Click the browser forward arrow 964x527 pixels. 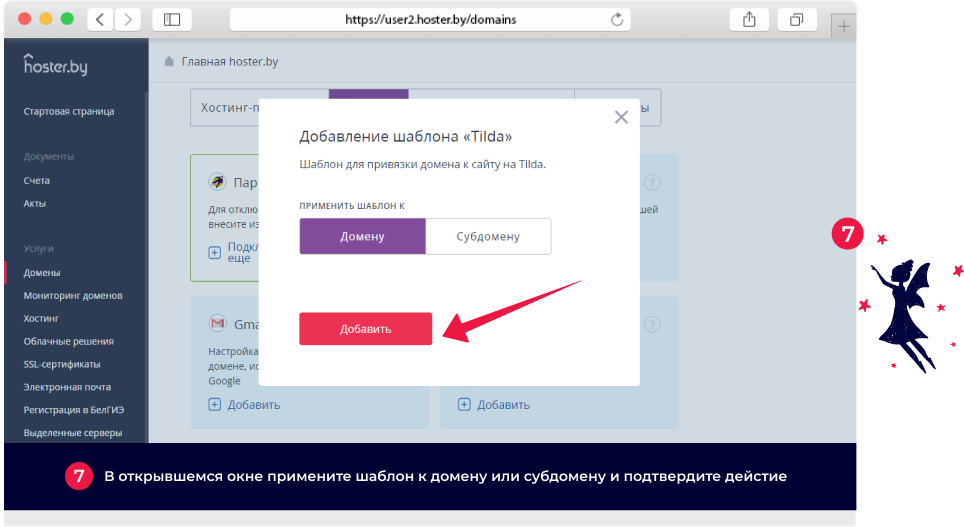pos(127,20)
